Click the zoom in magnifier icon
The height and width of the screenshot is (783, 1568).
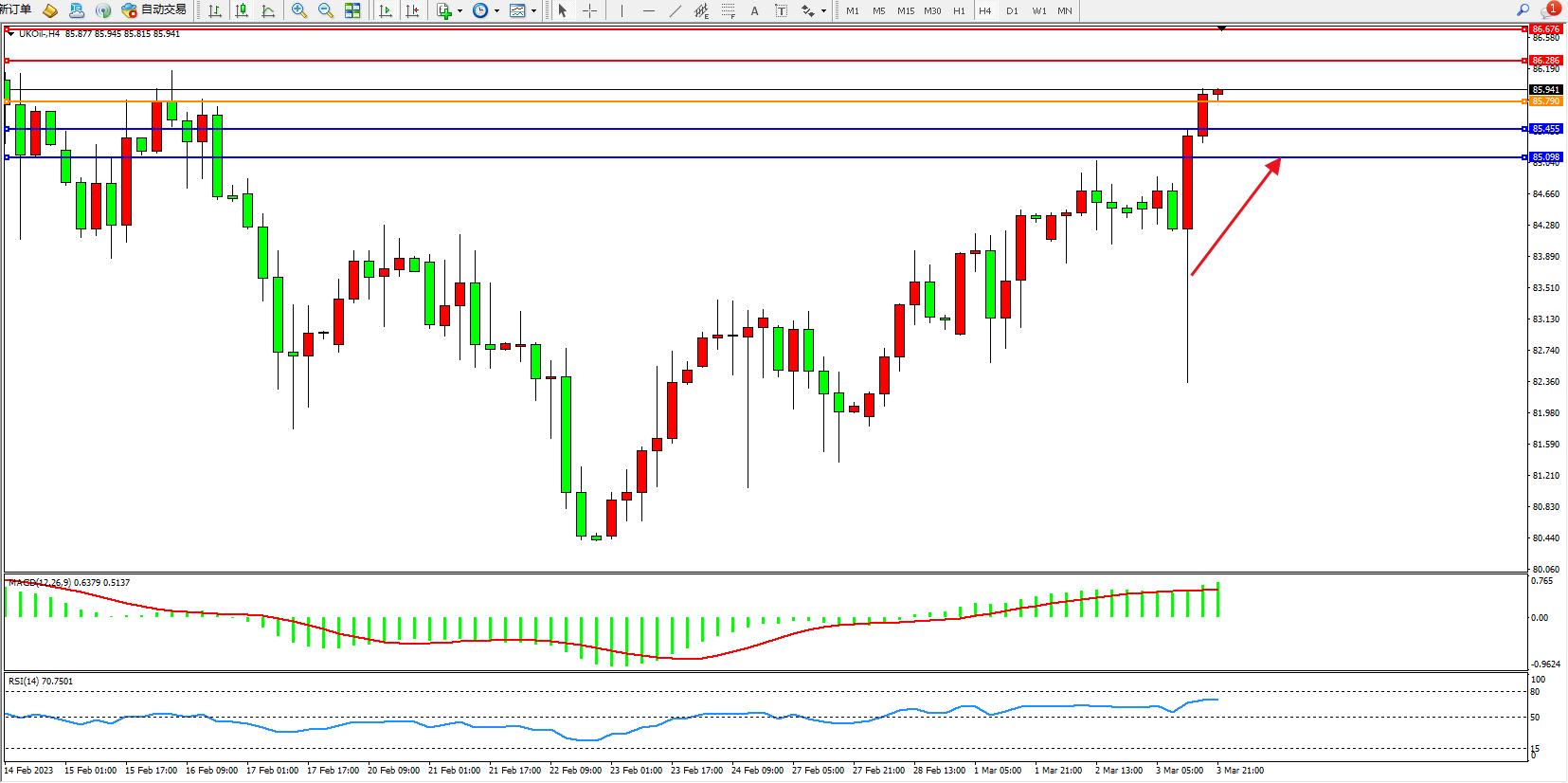click(x=299, y=10)
